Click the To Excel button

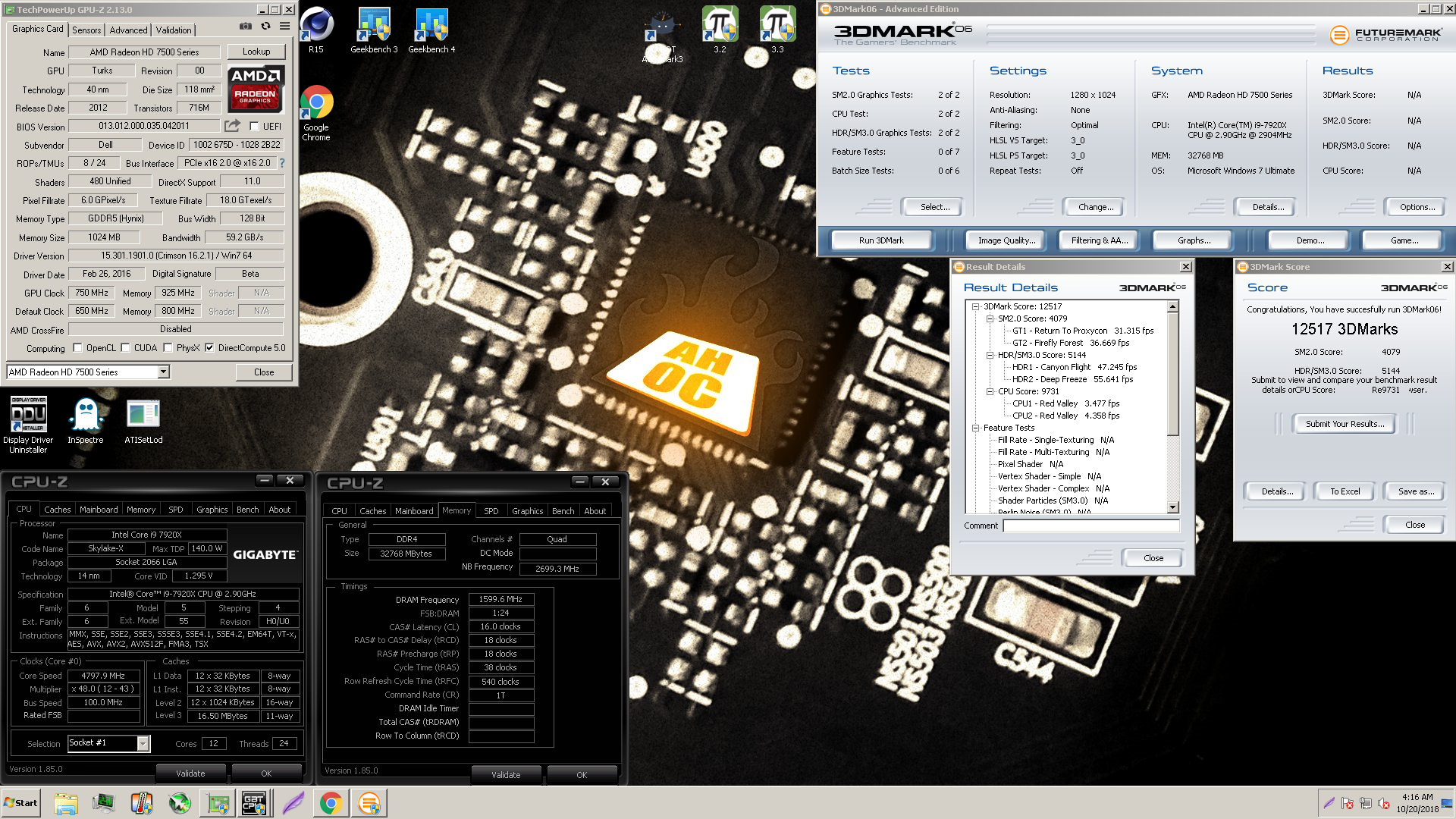pyautogui.click(x=1345, y=491)
